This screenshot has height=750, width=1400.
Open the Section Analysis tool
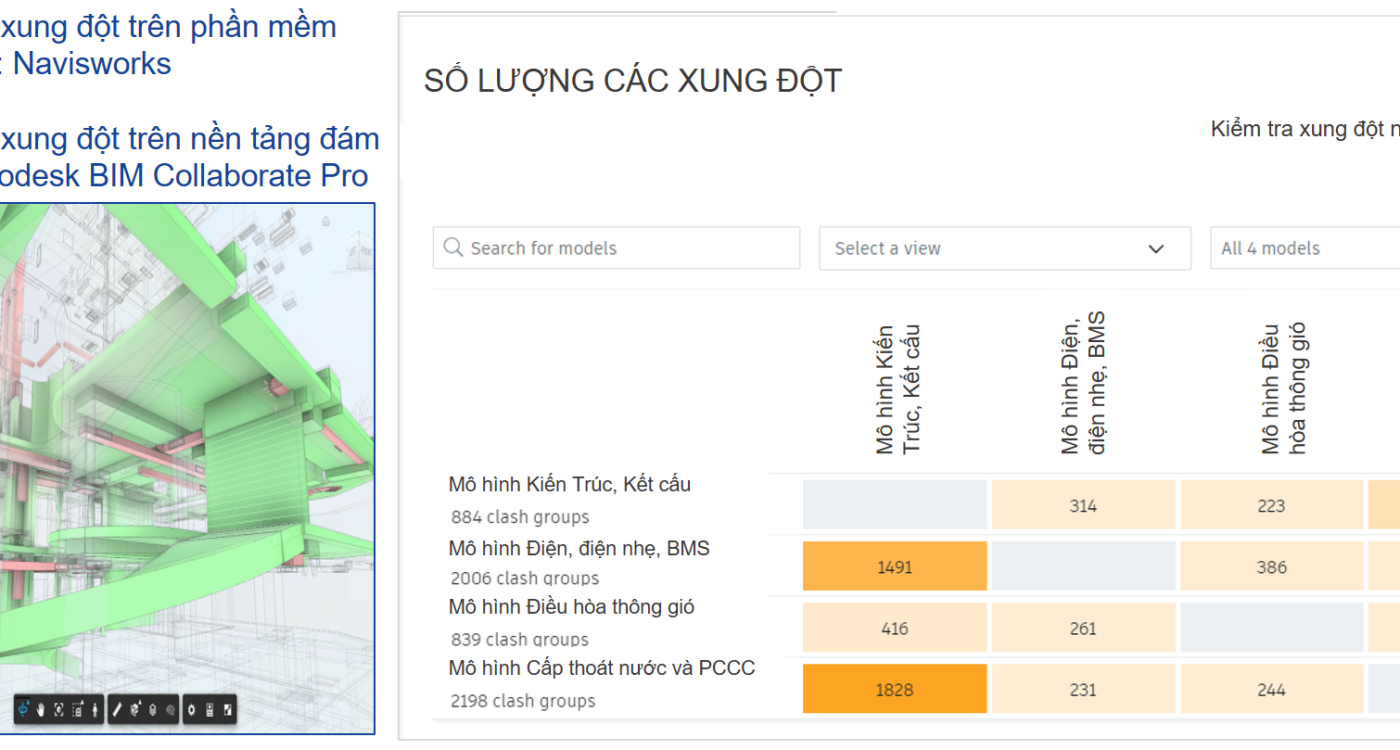(x=134, y=709)
